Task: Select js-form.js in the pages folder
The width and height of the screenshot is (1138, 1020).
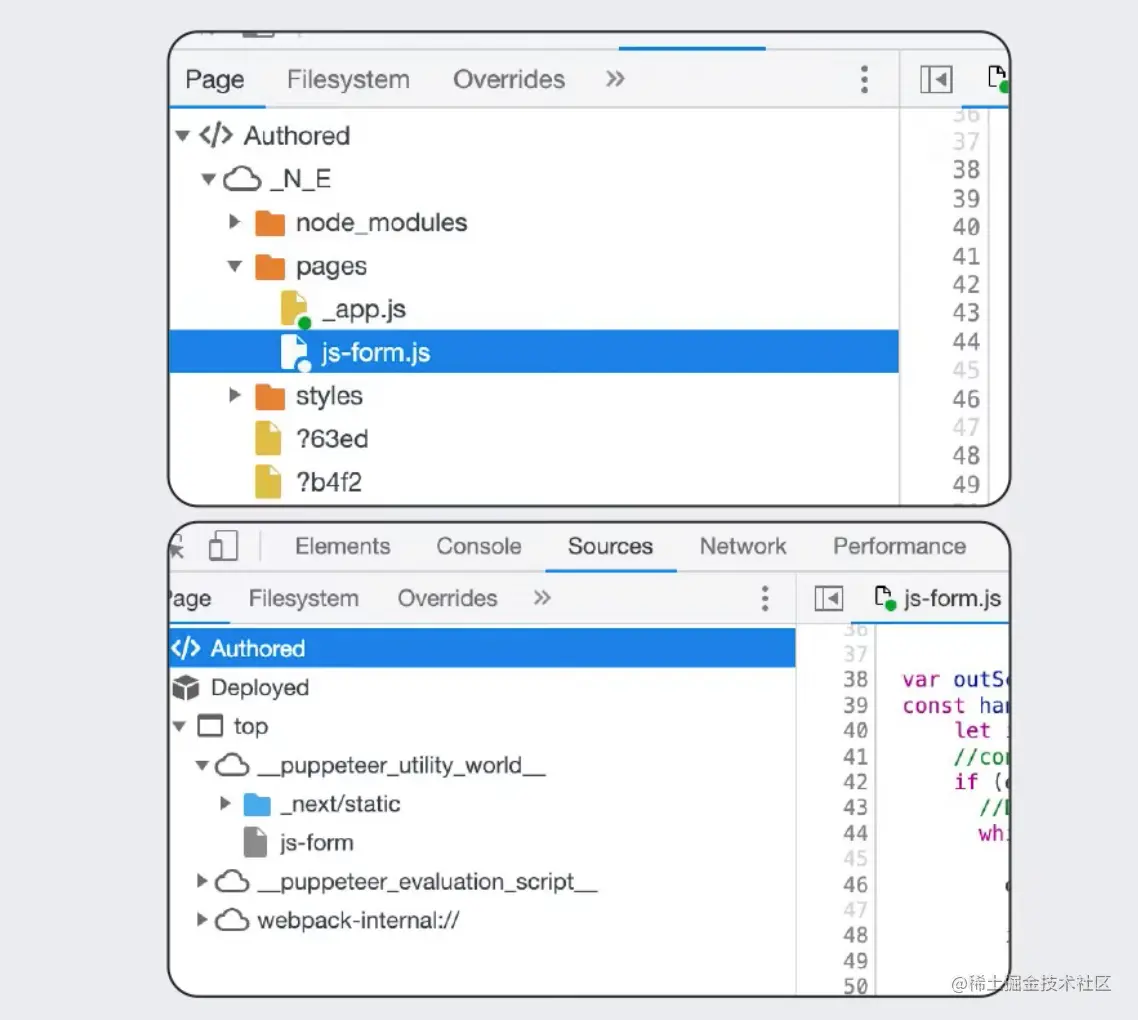Action: point(533,352)
